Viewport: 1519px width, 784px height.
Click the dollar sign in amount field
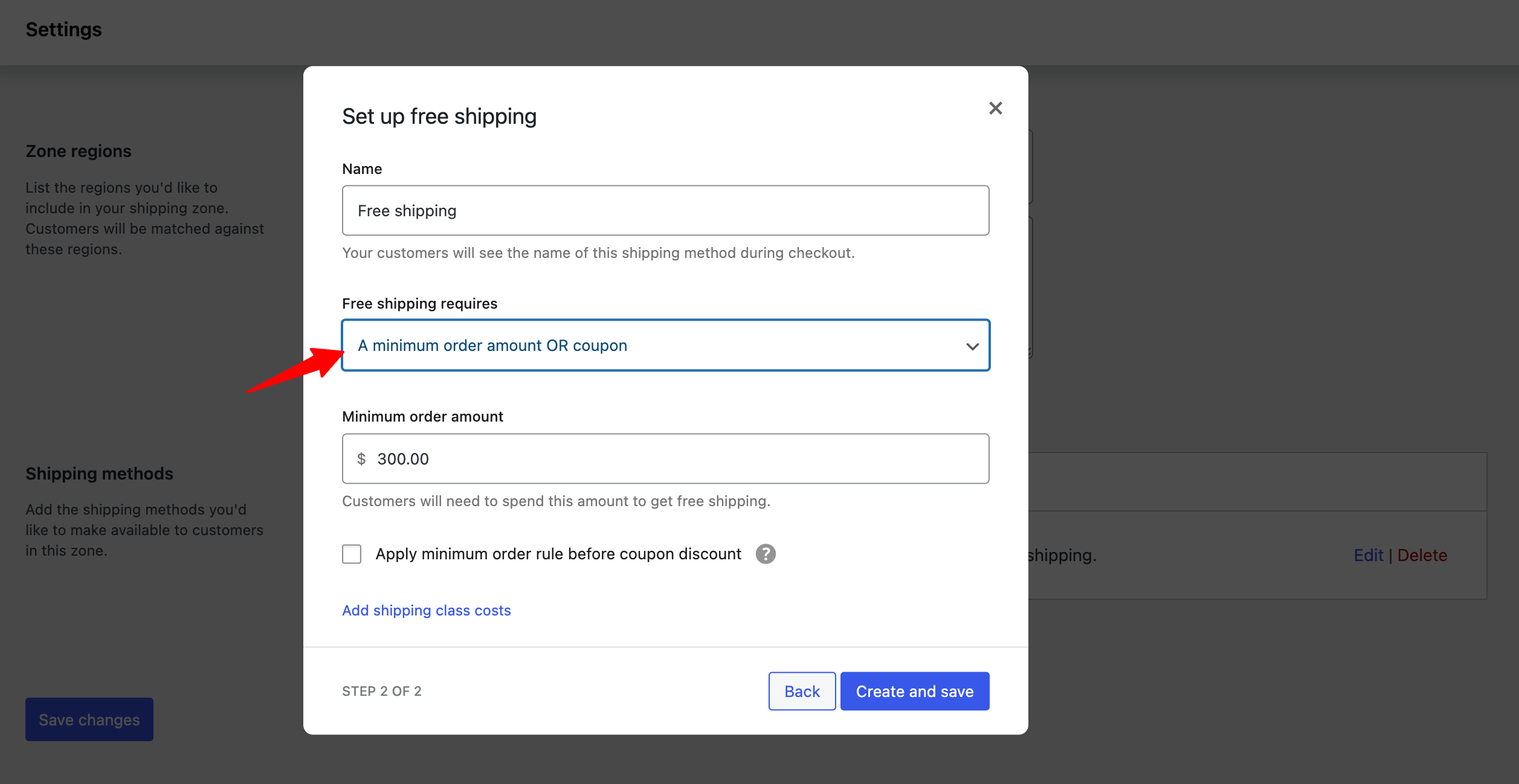(362, 458)
